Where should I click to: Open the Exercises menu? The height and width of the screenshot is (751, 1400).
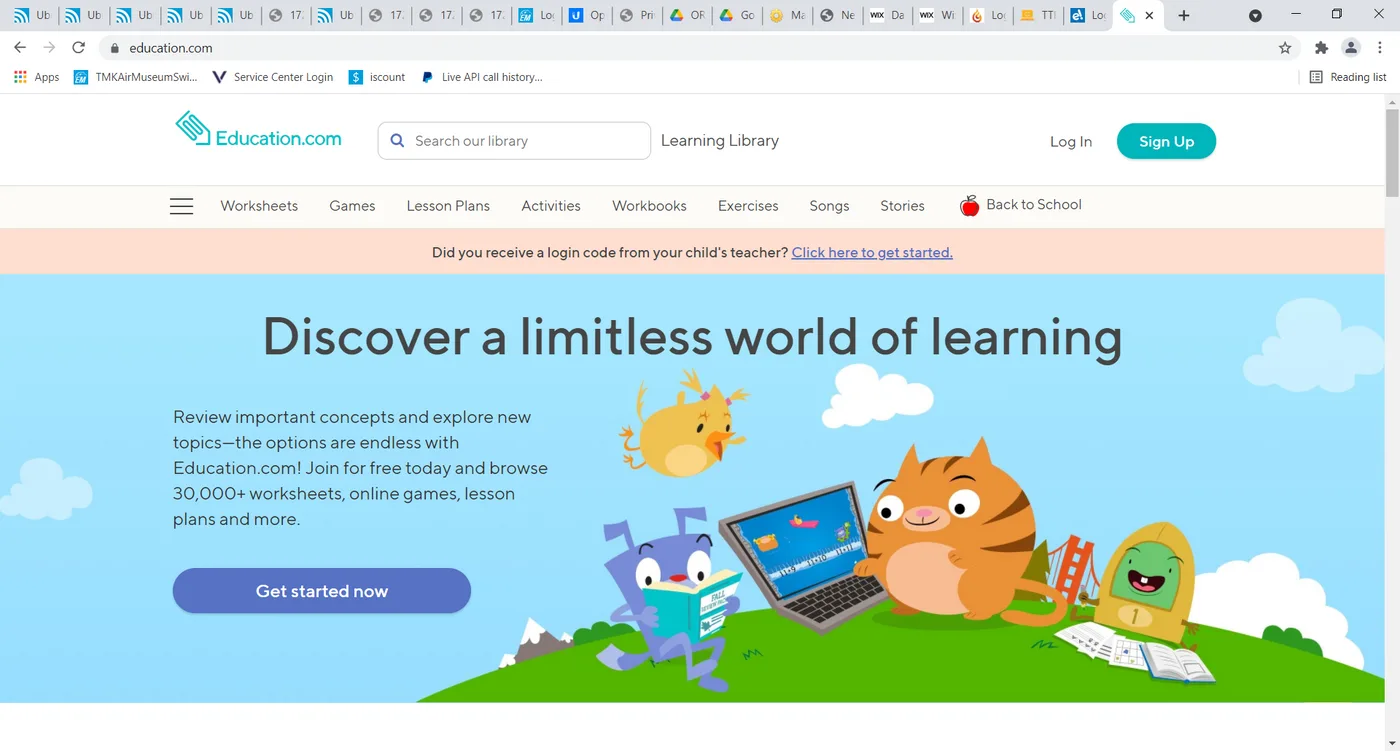pyautogui.click(x=748, y=206)
